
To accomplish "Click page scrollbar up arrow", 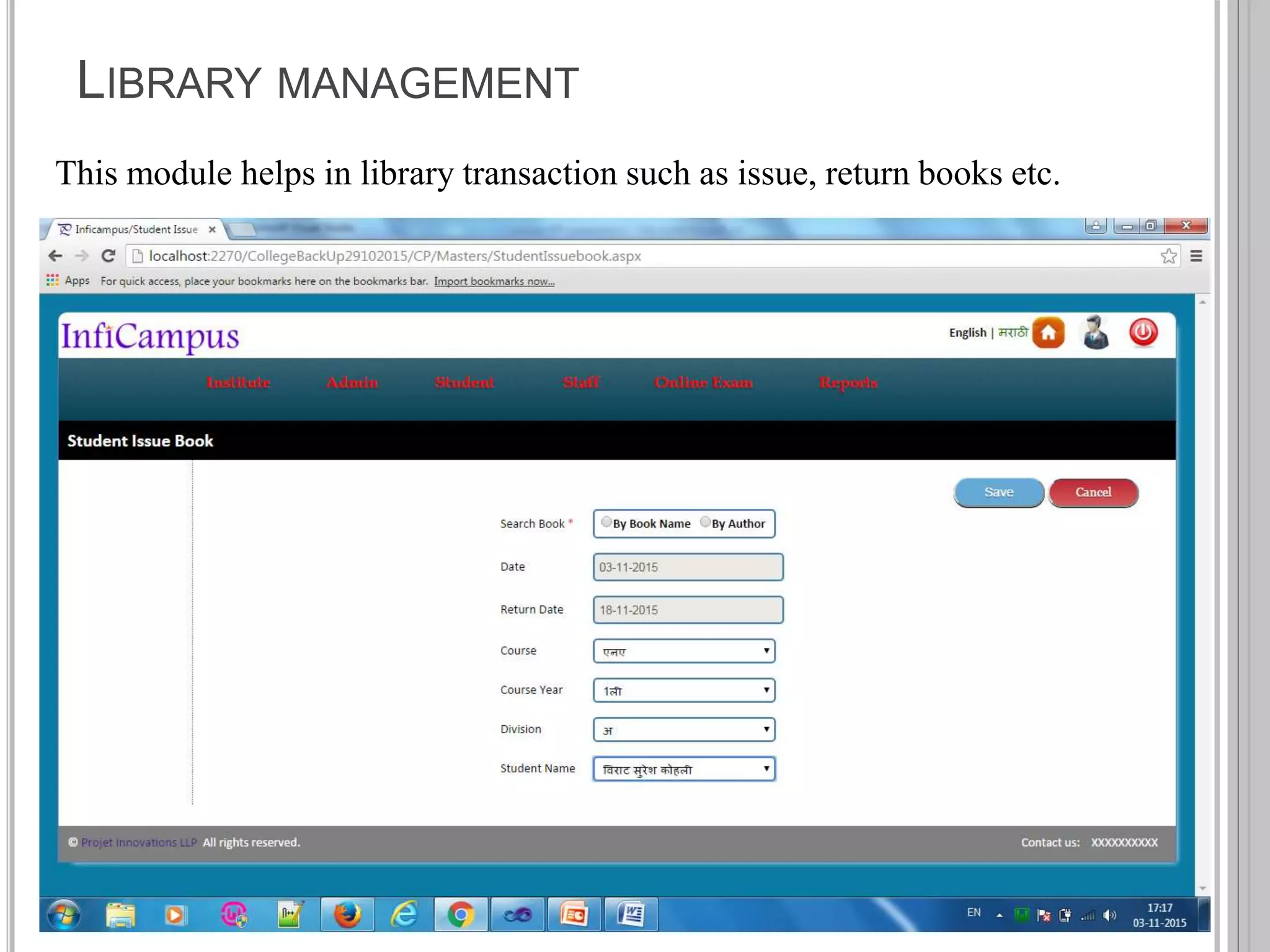I will 1202,302.
